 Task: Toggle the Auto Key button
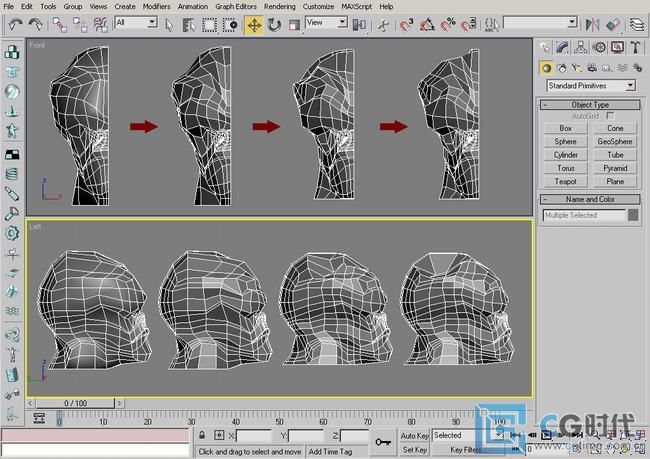pos(415,436)
